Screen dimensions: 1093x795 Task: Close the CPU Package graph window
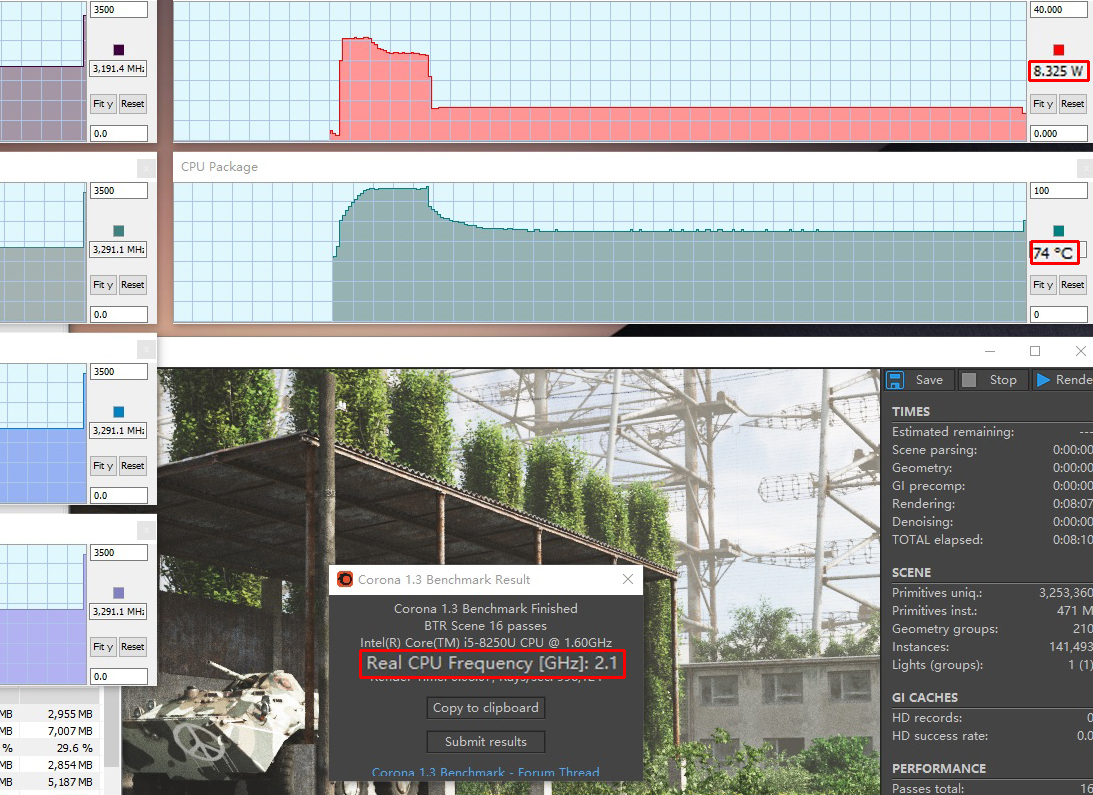(1085, 167)
